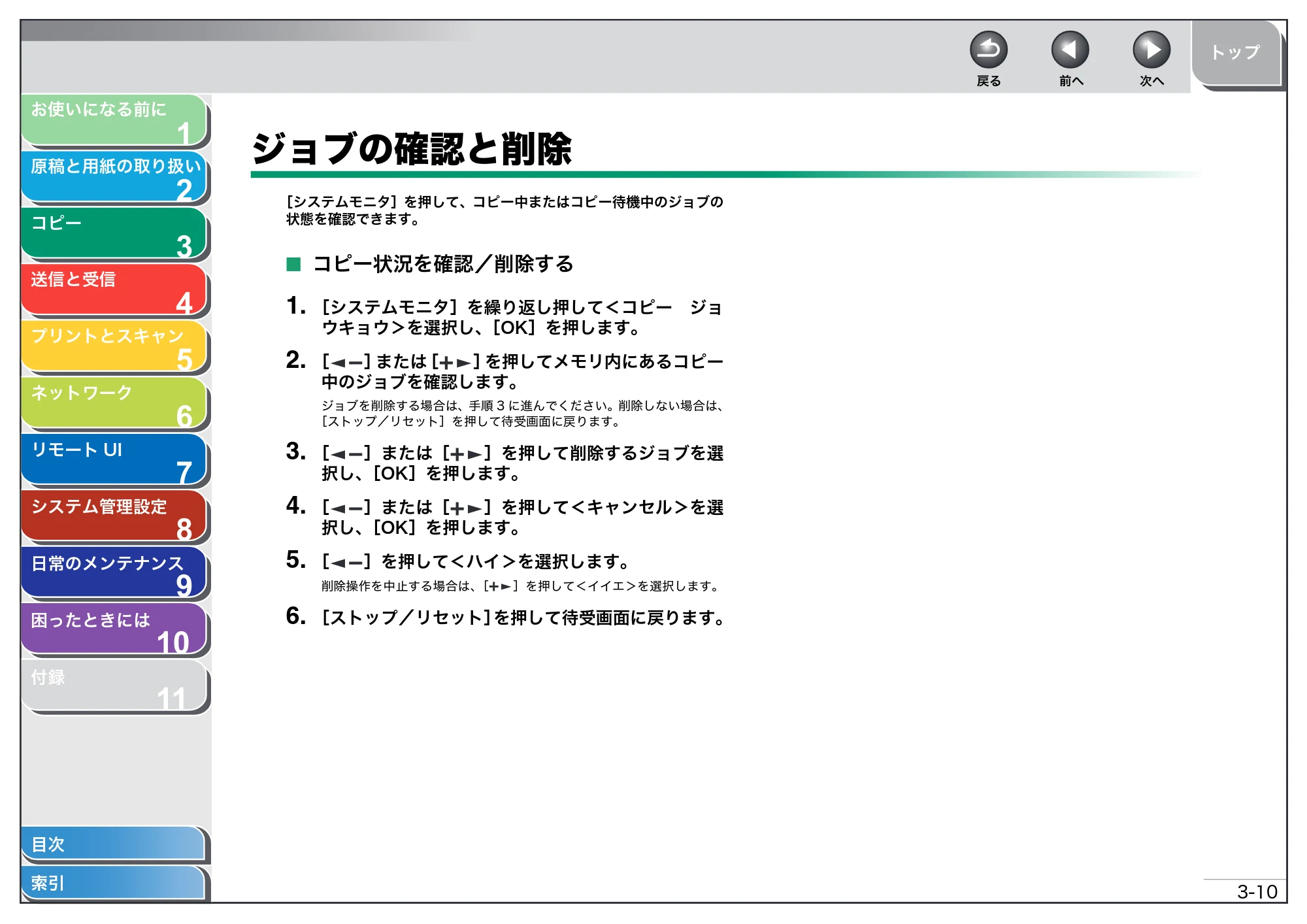Viewport: 1307px width, 924px height.
Task: Open chapter 1 お使いになる前に tab
Action: [x=114, y=120]
